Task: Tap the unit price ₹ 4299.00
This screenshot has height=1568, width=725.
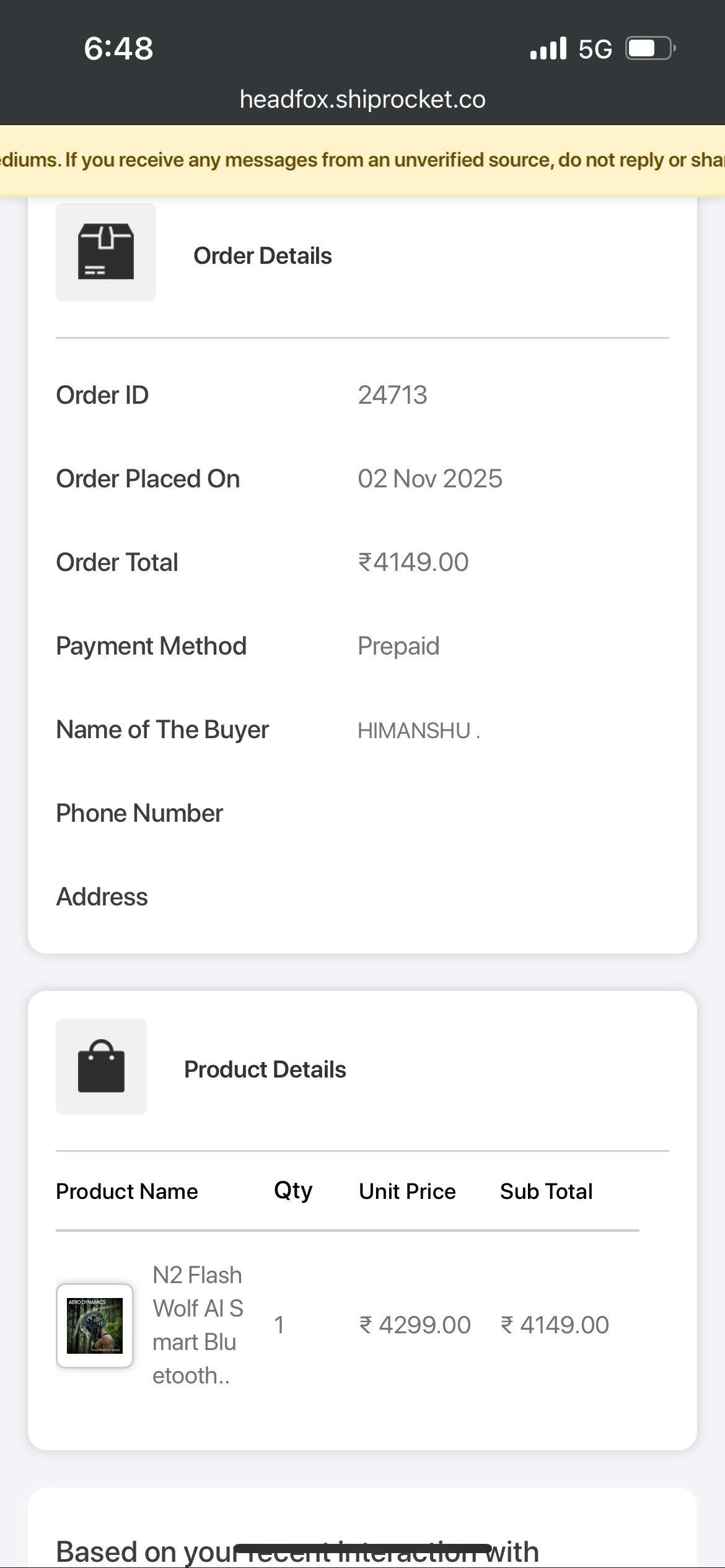Action: [415, 1325]
